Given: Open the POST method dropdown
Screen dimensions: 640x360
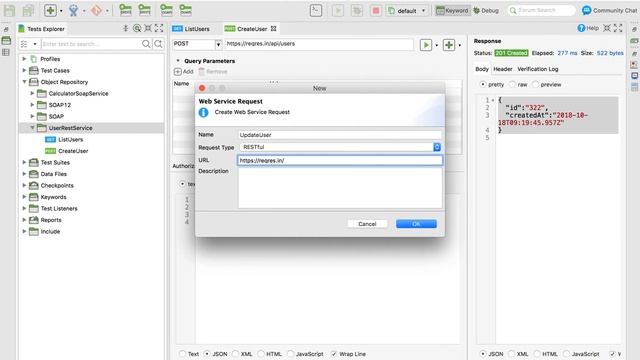Looking at the screenshot, I should tap(218, 44).
